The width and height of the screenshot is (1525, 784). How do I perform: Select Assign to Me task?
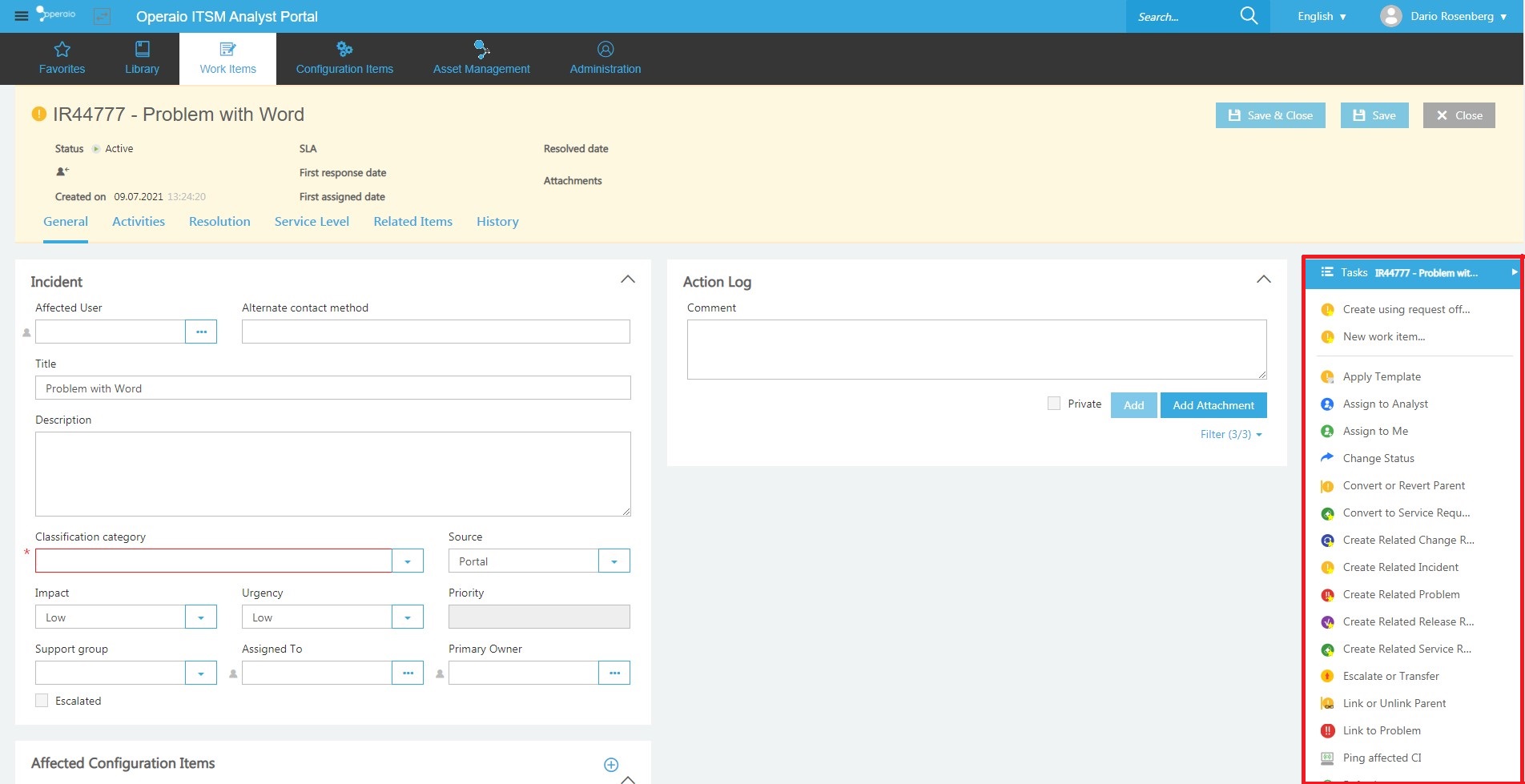(x=1375, y=431)
